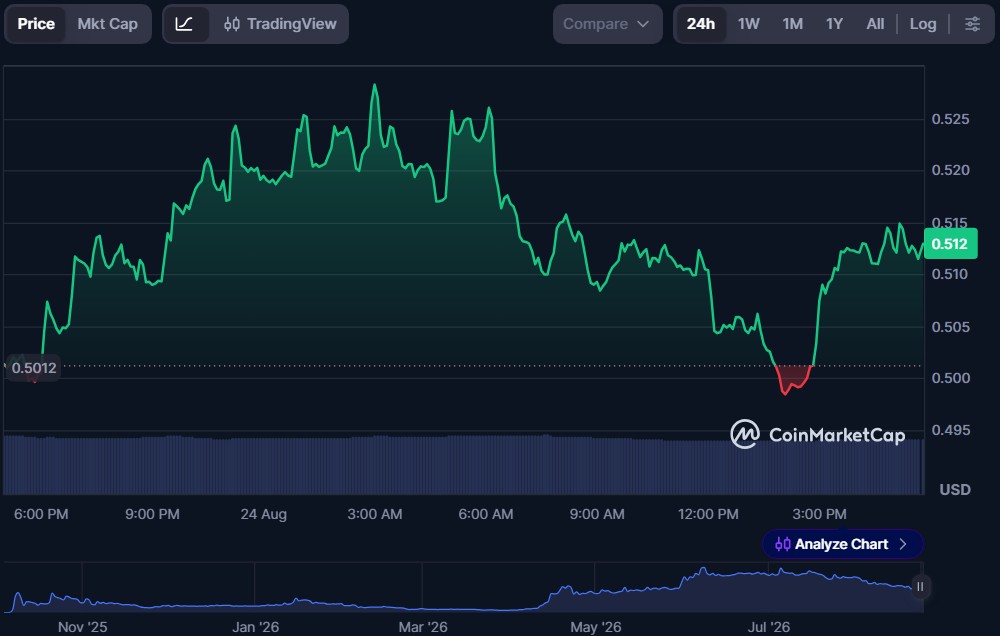Image resolution: width=1000 pixels, height=636 pixels.
Task: Select the 1W time range
Action: pos(748,24)
